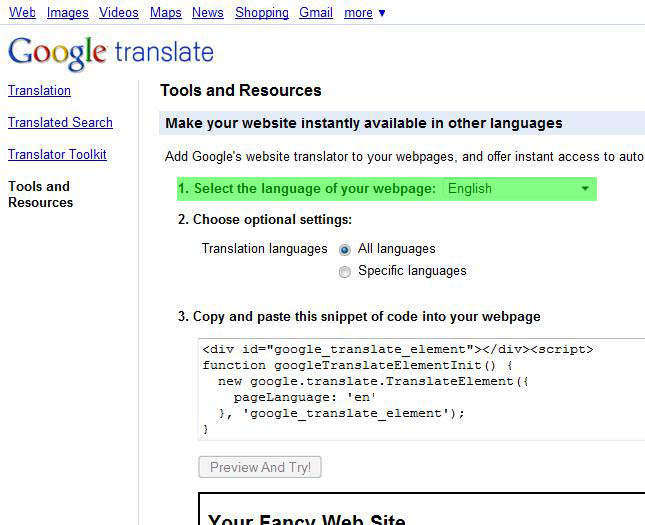
Task: Open Maps from the top navigation
Action: click(165, 13)
